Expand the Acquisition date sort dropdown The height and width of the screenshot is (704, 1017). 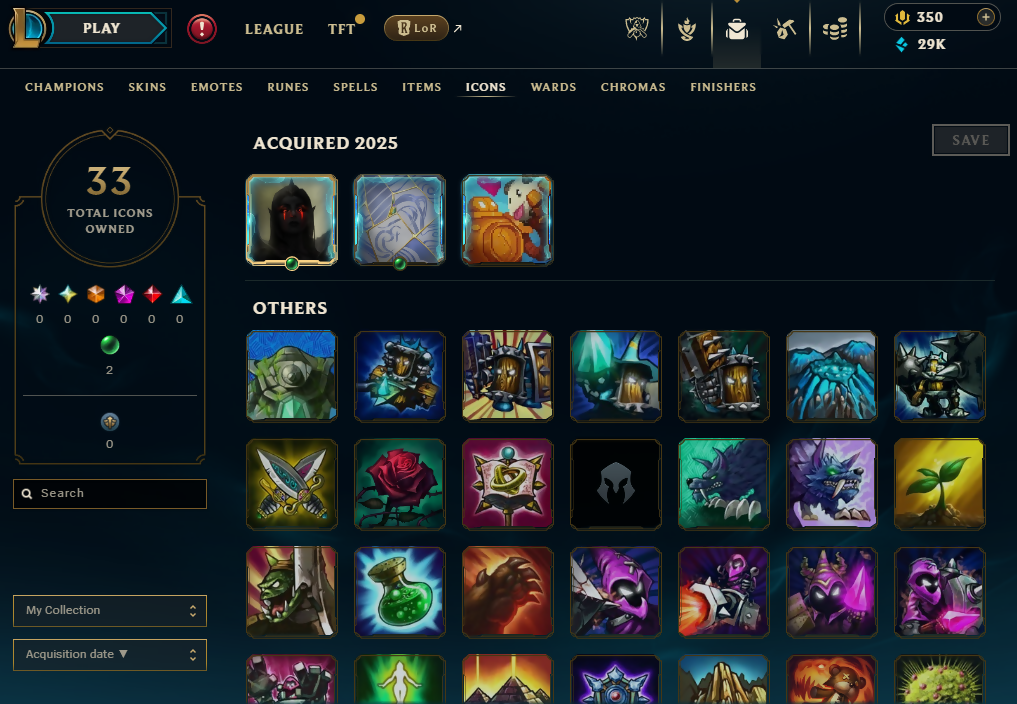110,655
